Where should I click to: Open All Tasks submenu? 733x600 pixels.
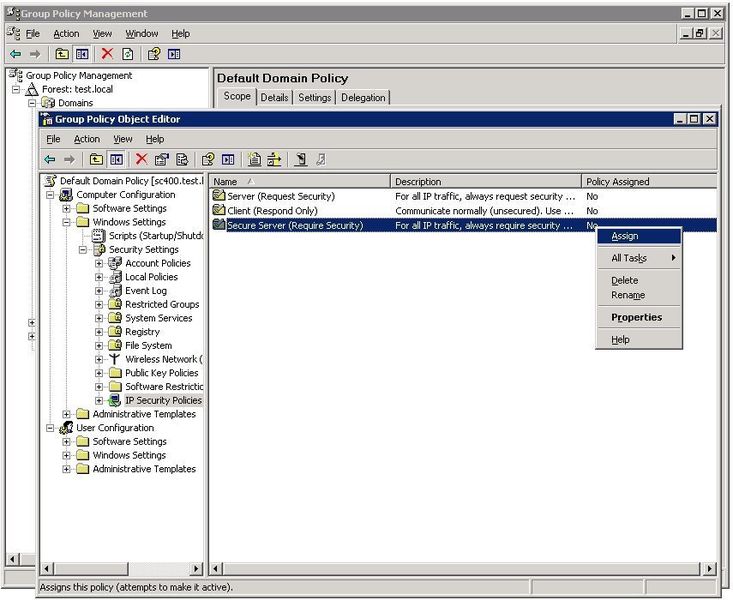[639, 258]
